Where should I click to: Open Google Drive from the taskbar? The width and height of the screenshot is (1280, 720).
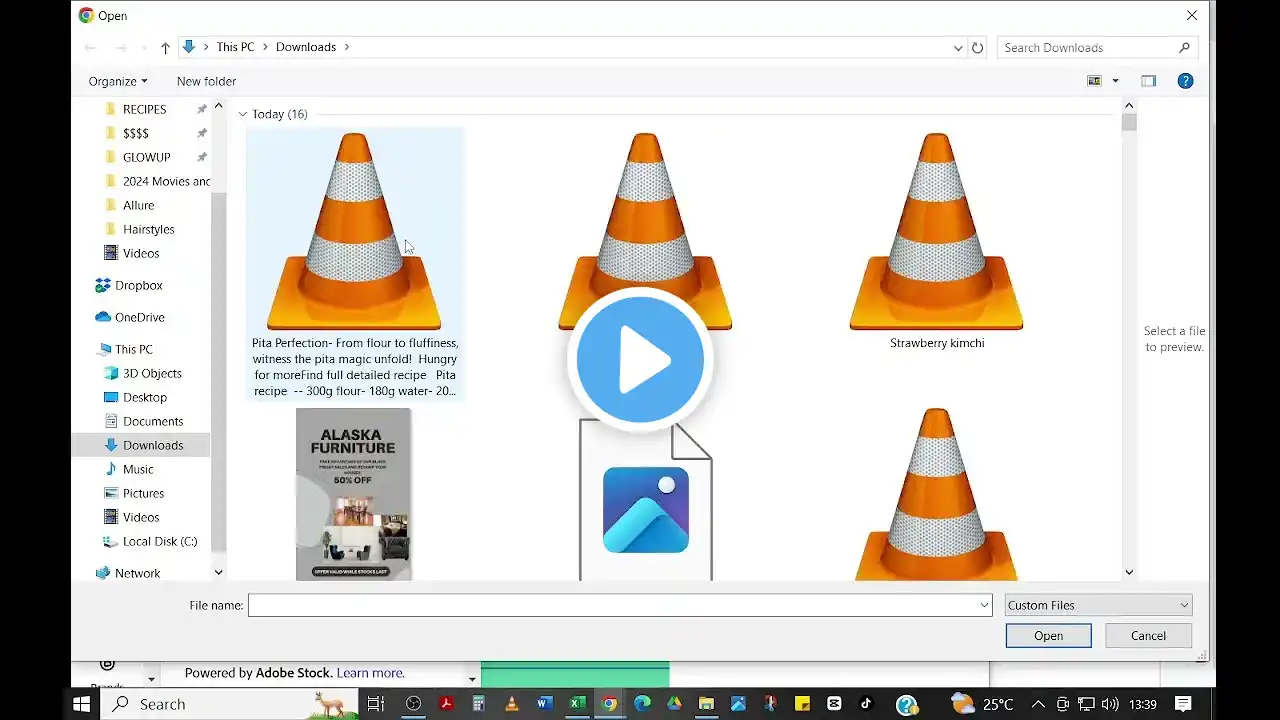[674, 704]
